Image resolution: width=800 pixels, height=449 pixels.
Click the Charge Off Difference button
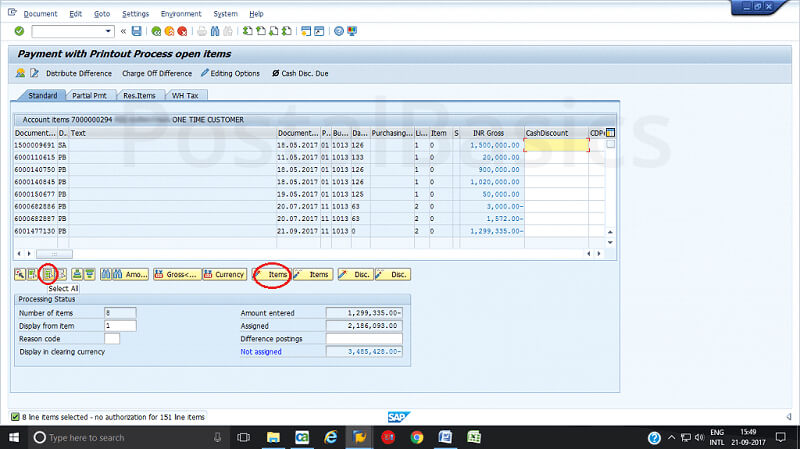156,73
